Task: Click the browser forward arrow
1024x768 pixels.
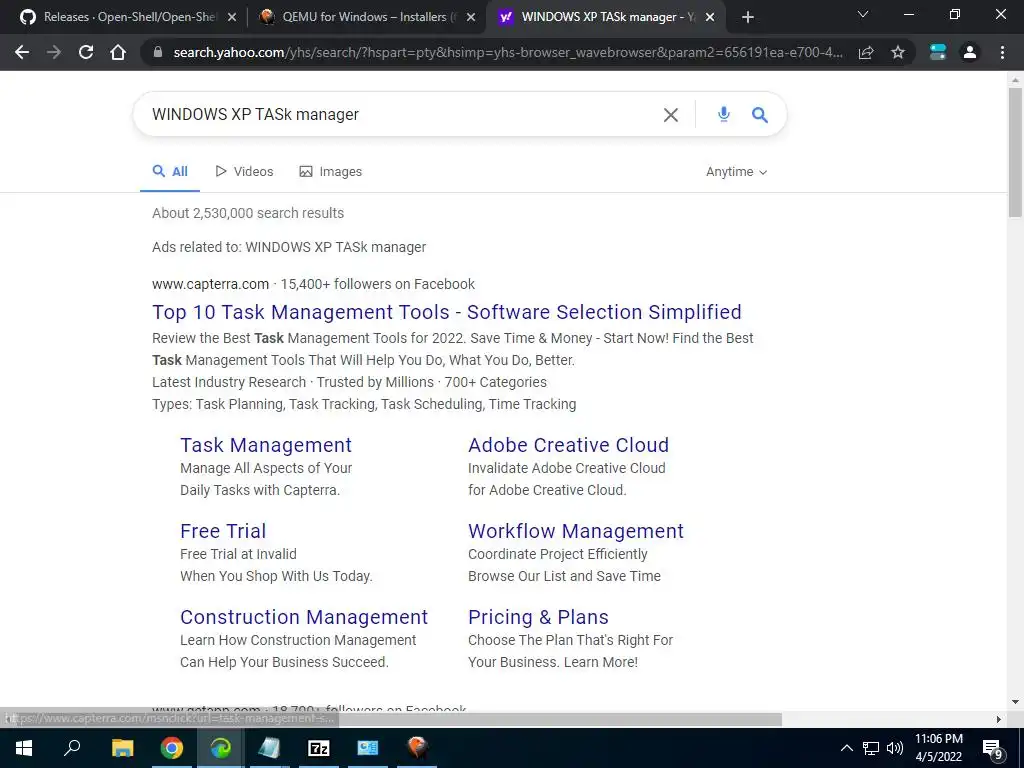Action: (x=54, y=52)
